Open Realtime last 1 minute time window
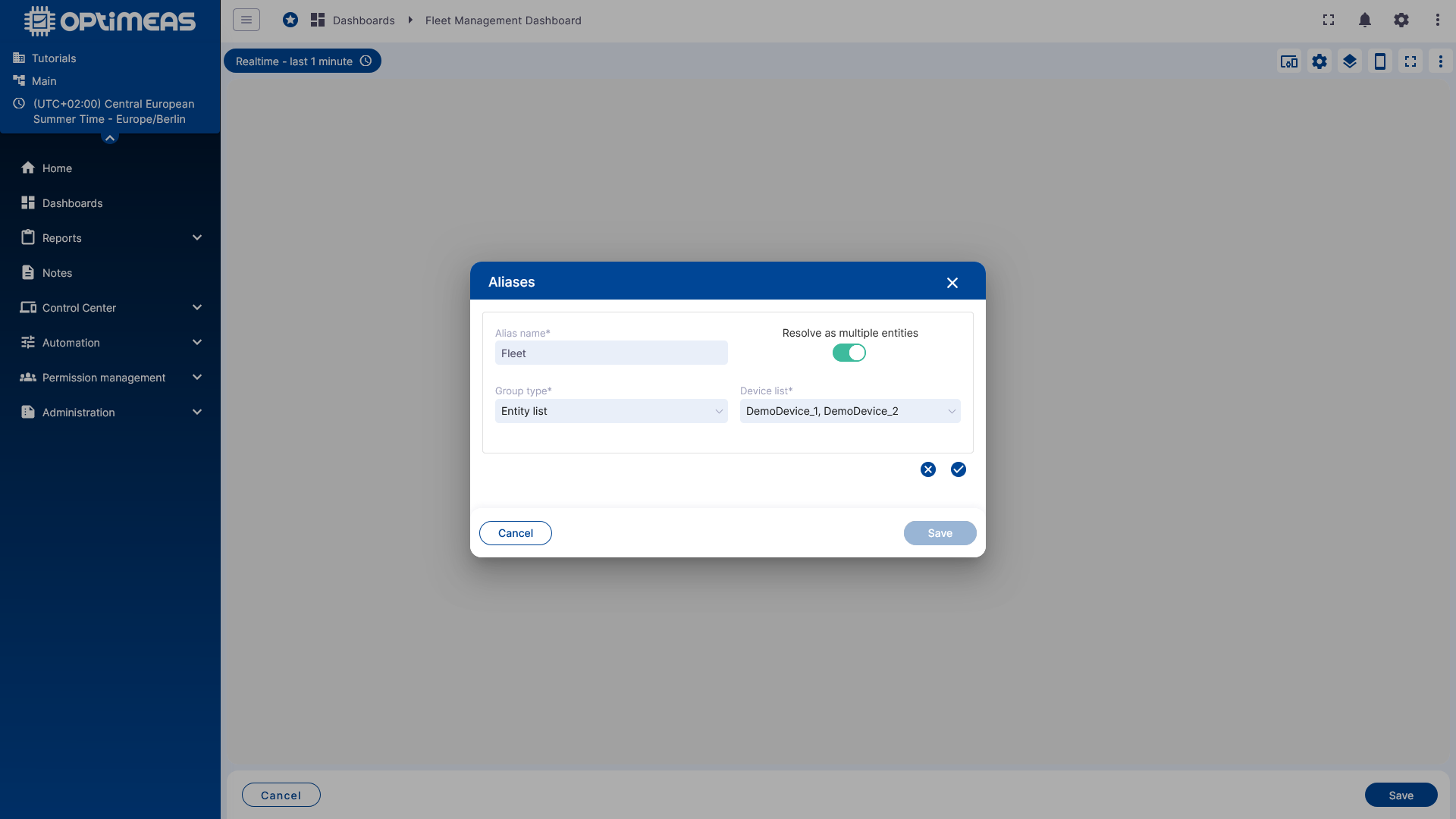 point(303,61)
